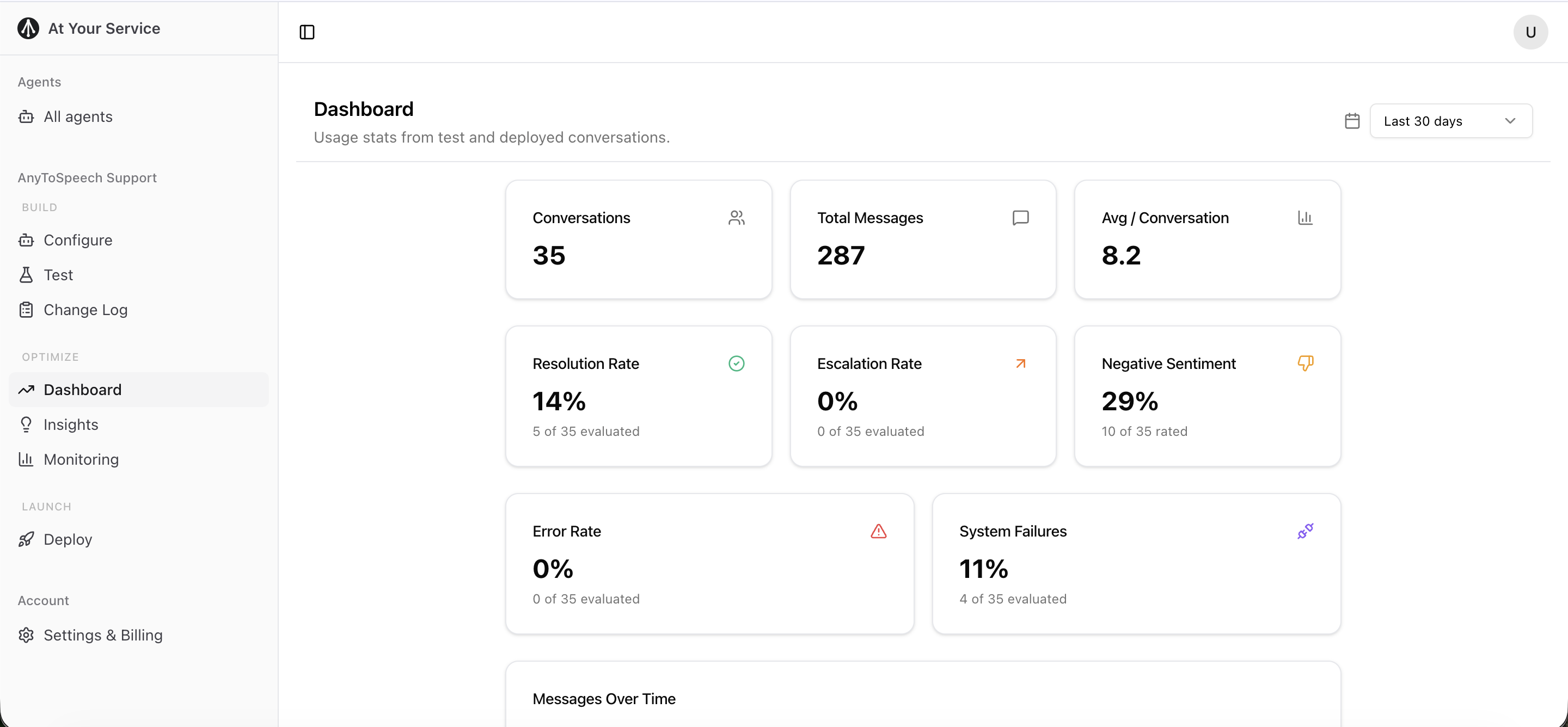Click the calendar icon beside date range
This screenshot has height=727, width=1568.
pos(1352,121)
